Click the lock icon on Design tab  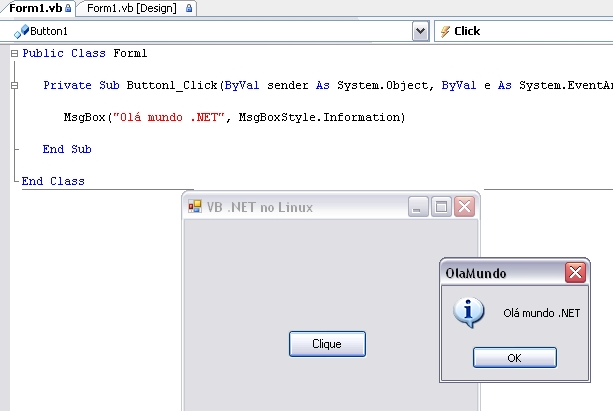click(189, 8)
